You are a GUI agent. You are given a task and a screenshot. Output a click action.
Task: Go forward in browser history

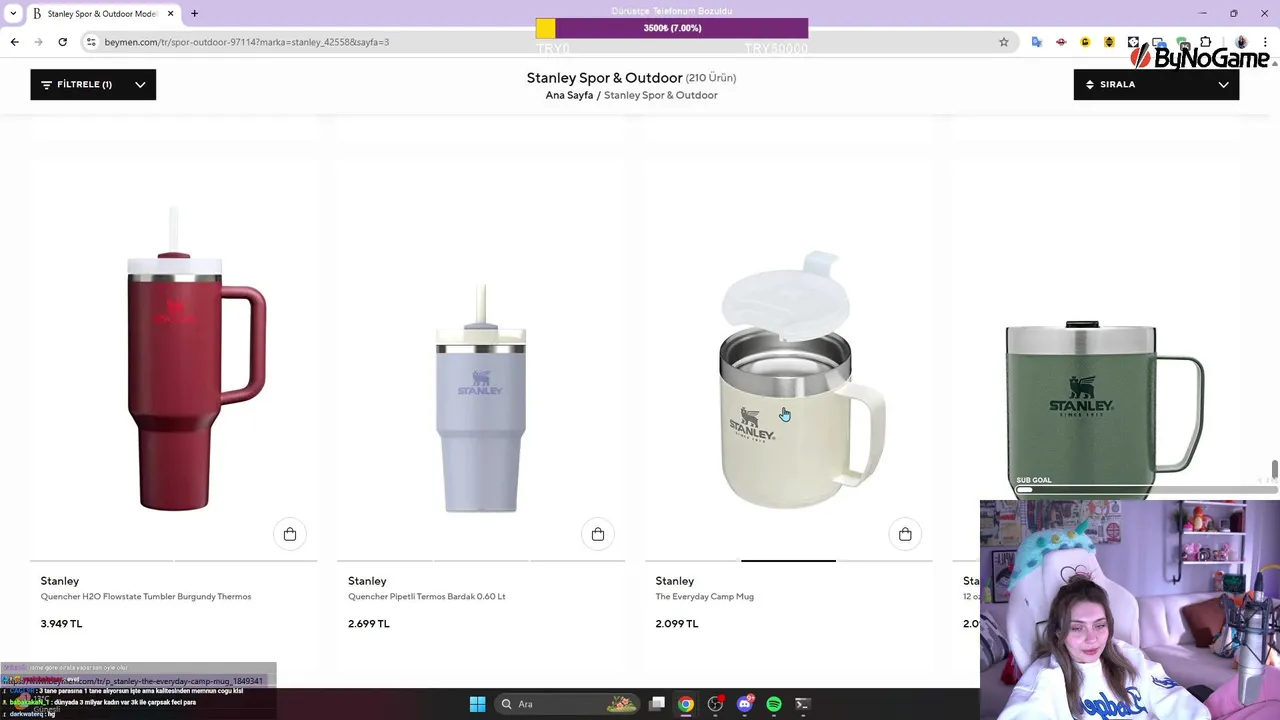pos(38,42)
